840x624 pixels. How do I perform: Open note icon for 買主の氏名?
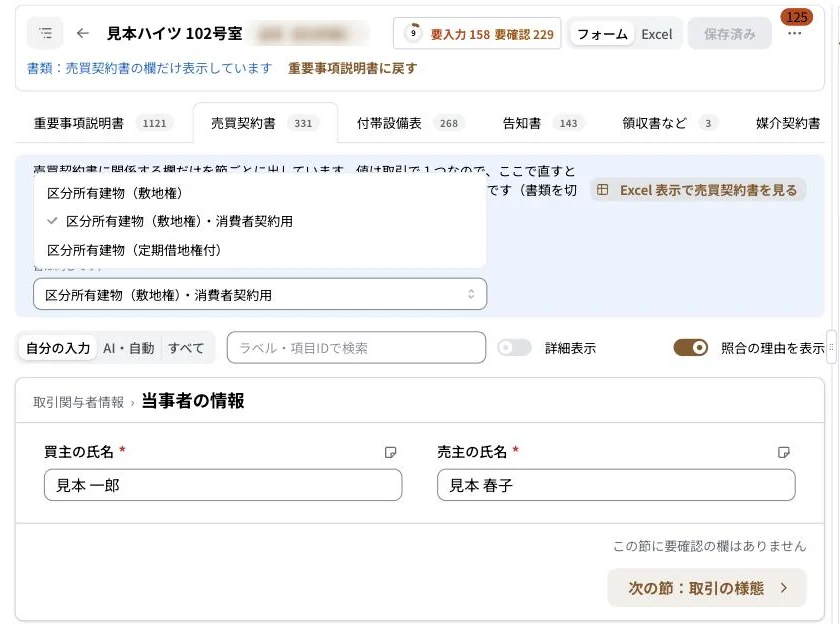pyautogui.click(x=391, y=453)
